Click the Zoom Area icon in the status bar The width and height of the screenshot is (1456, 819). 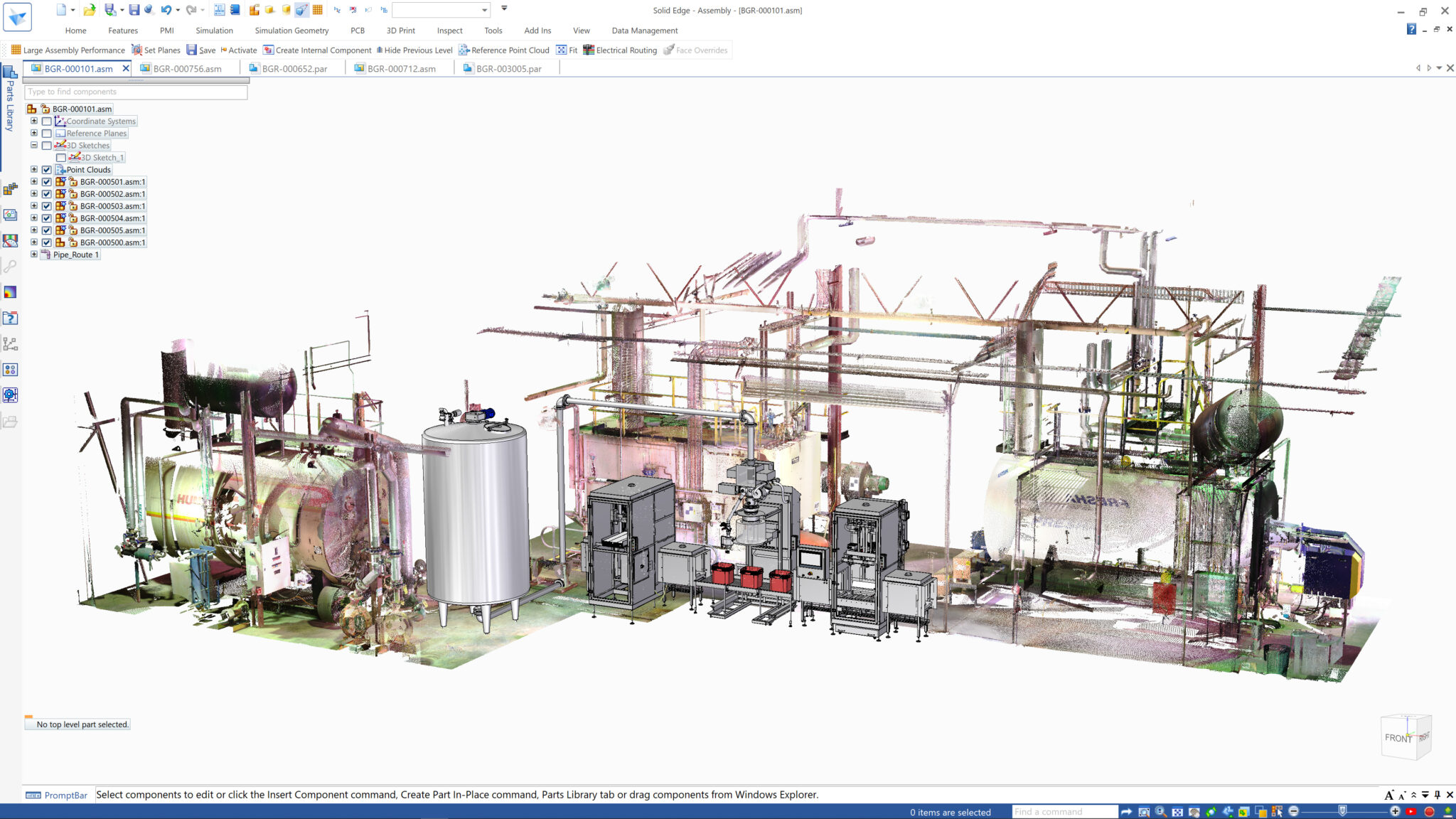click(1144, 811)
